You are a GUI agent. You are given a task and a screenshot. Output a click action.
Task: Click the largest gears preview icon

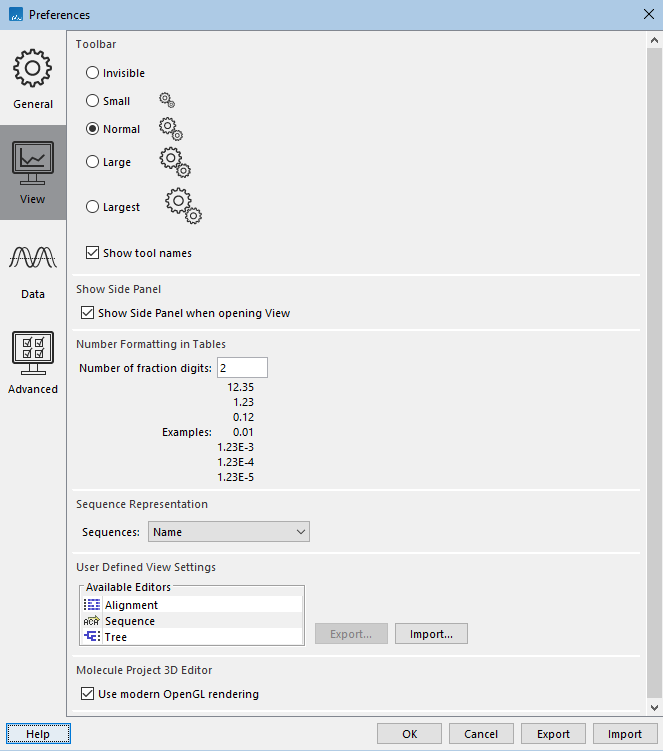coord(183,206)
